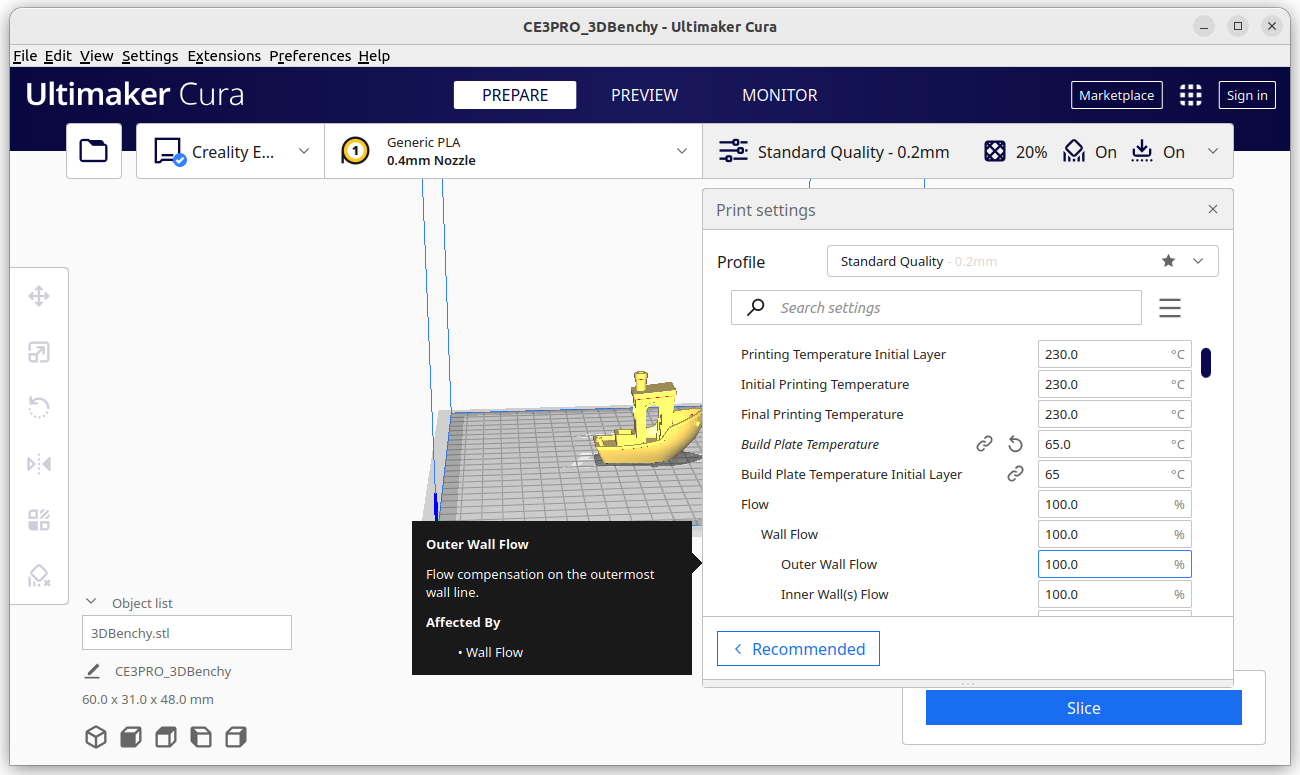
Task: Select the Move tool in left toolbar
Action: [x=39, y=296]
